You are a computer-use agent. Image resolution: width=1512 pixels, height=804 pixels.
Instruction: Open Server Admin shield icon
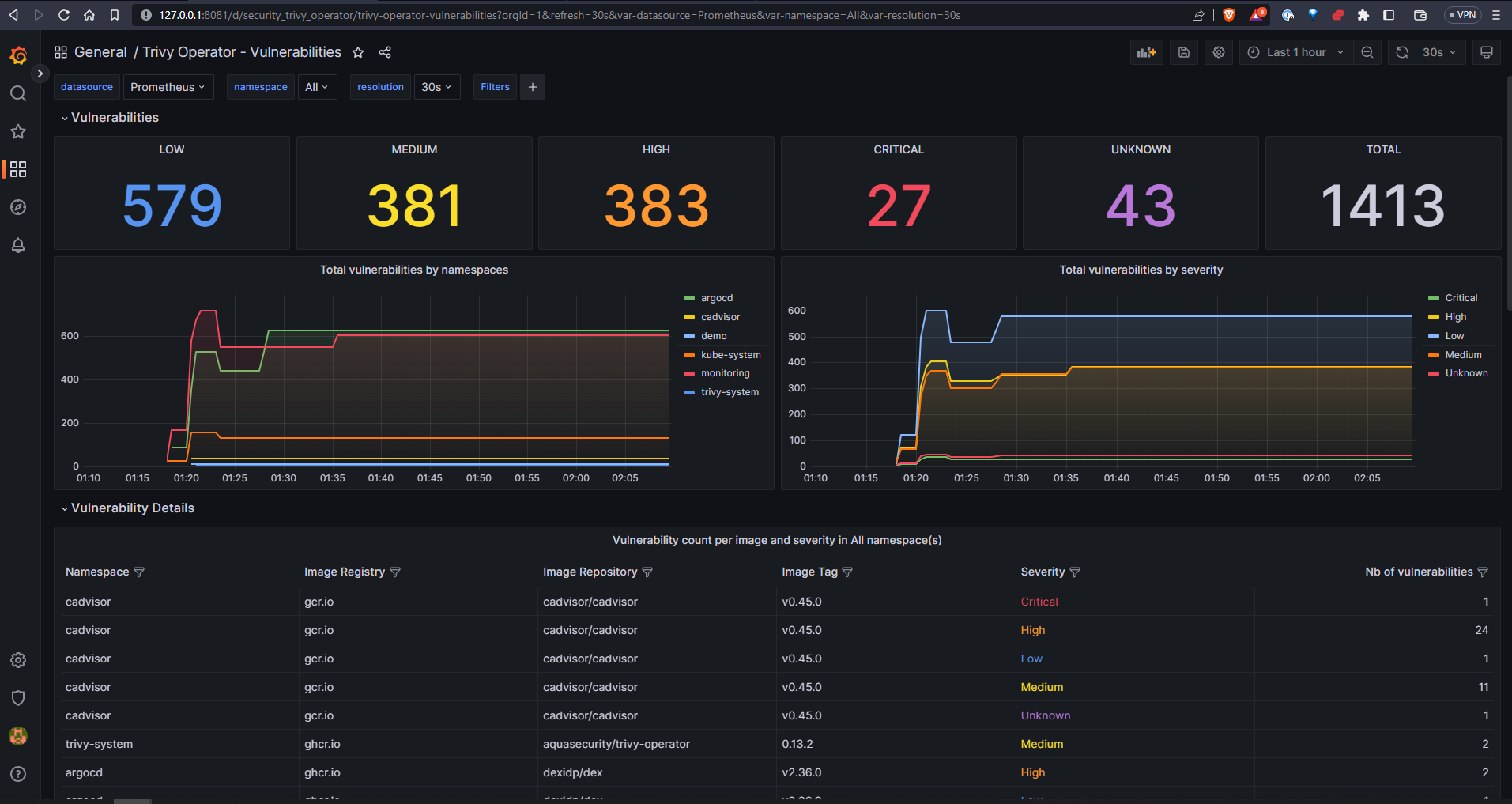pyautogui.click(x=18, y=698)
